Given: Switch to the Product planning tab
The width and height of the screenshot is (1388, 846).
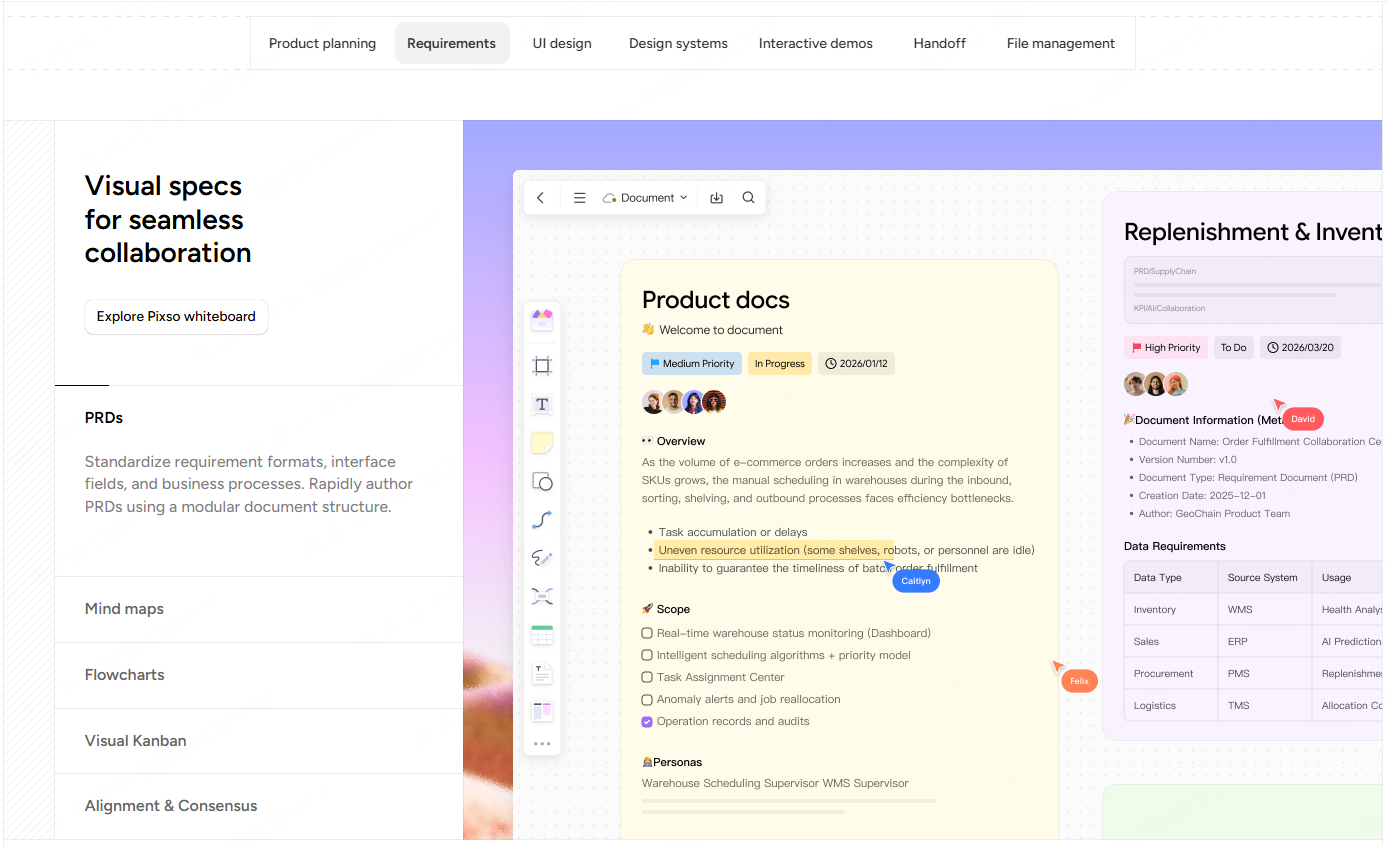Looking at the screenshot, I should point(322,43).
